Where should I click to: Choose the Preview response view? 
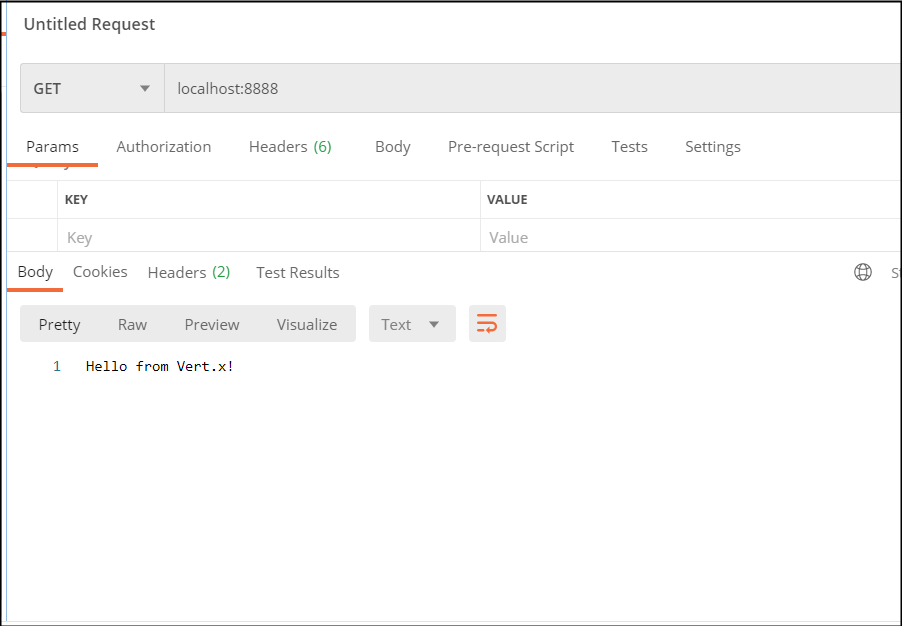[x=212, y=324]
